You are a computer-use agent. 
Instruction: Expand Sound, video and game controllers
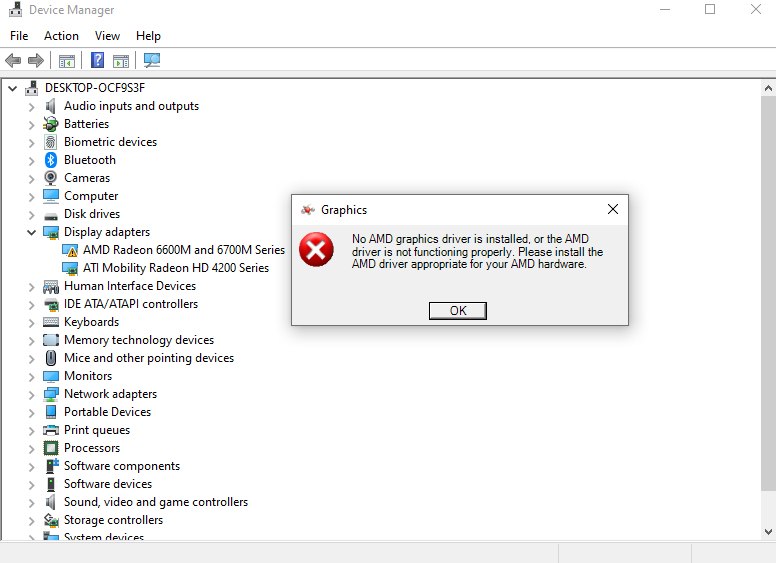point(31,503)
